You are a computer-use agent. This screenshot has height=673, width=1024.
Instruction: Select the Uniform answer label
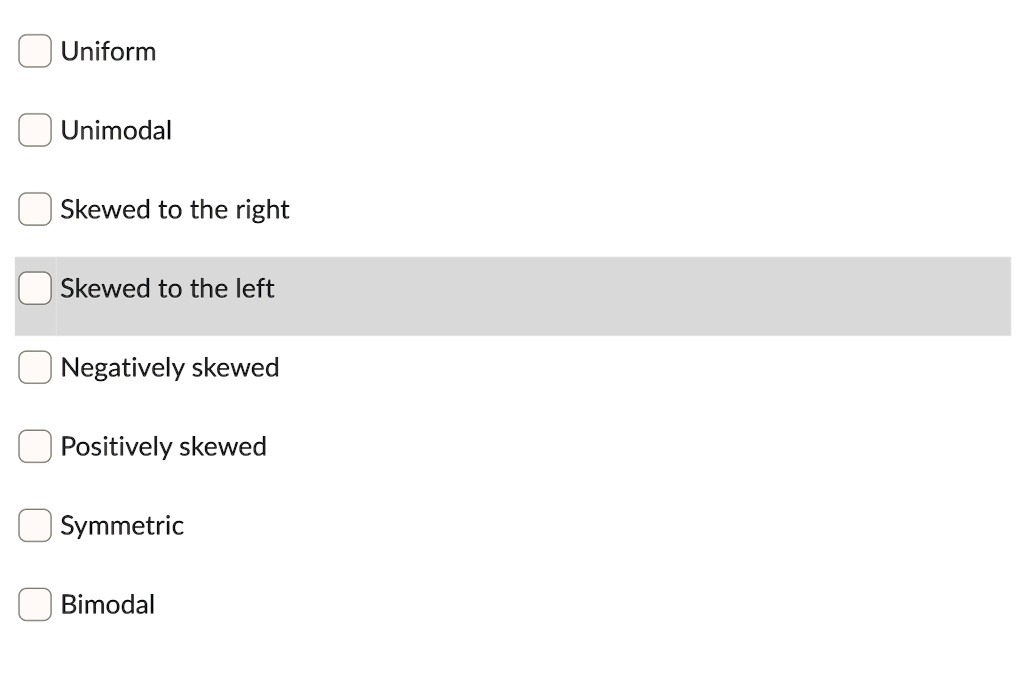click(108, 51)
